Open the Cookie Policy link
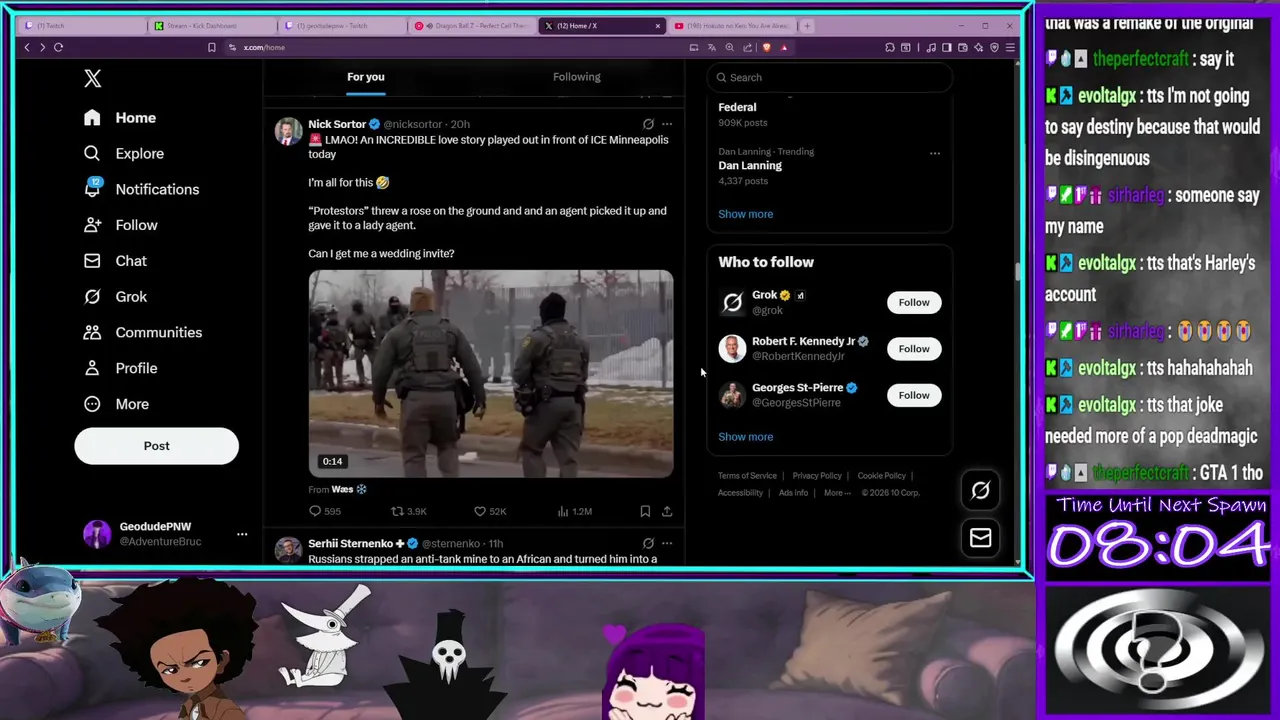Image resolution: width=1280 pixels, height=720 pixels. (x=881, y=476)
